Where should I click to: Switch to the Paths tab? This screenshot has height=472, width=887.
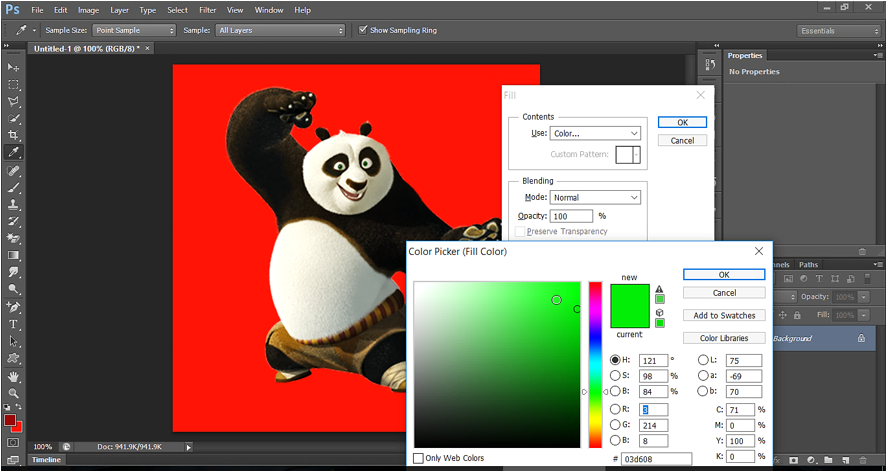coord(808,264)
